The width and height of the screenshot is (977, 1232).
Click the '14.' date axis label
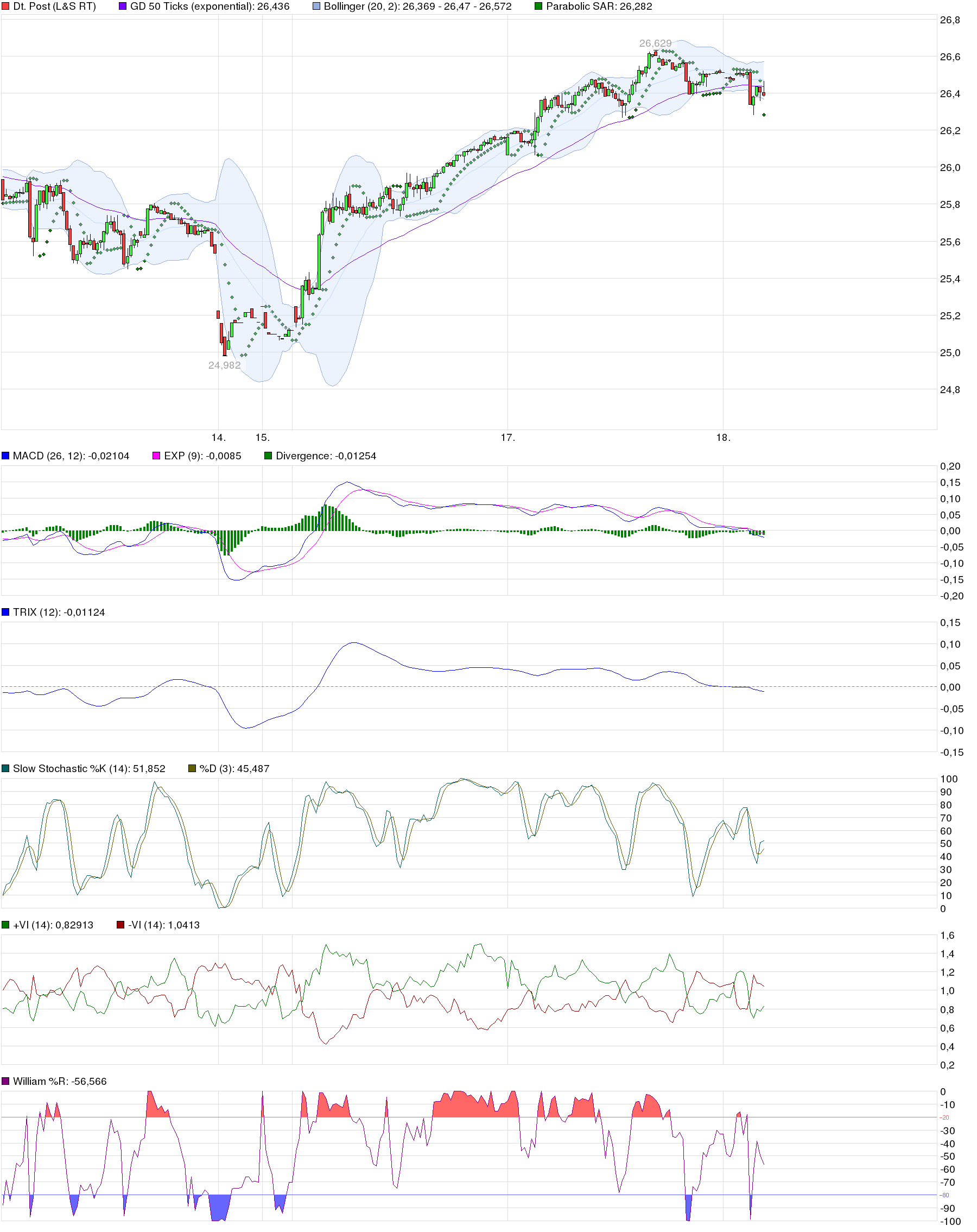pos(219,438)
